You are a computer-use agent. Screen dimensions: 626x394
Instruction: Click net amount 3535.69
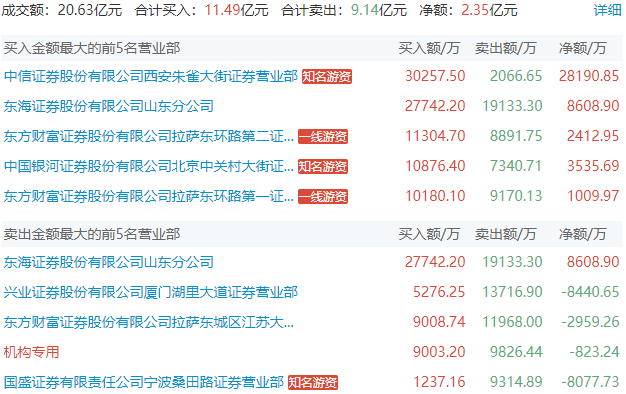point(593,166)
